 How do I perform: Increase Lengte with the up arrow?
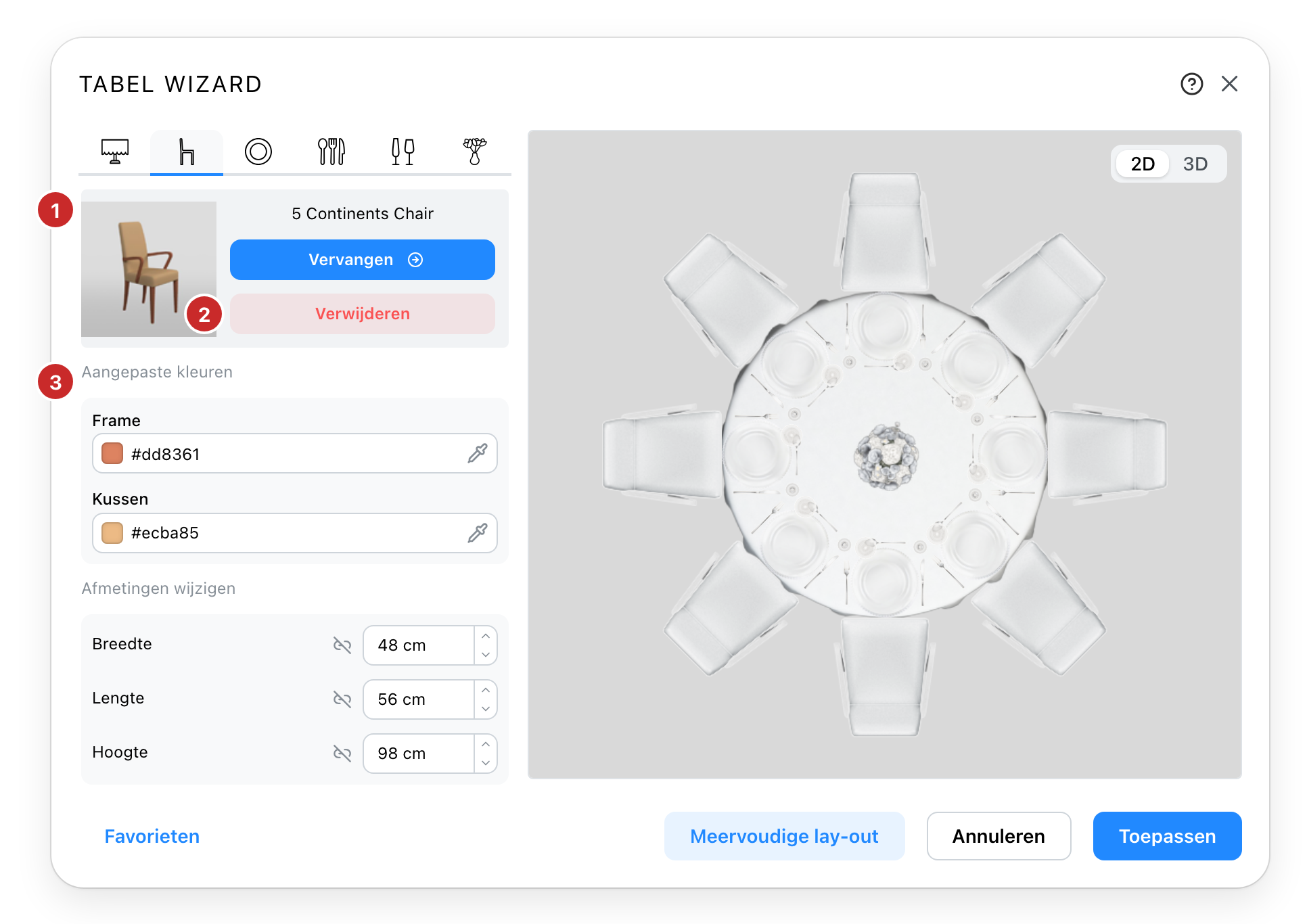(x=486, y=690)
